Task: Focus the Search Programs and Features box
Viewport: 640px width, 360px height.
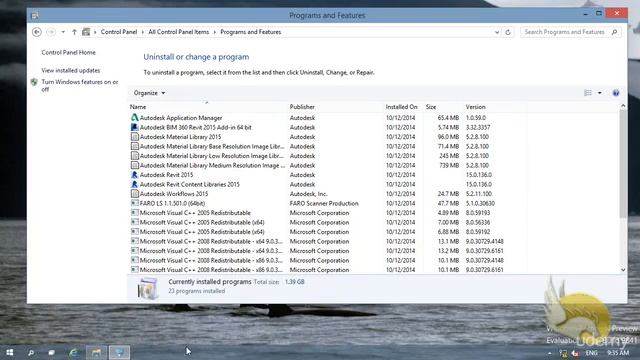Action: [571, 32]
